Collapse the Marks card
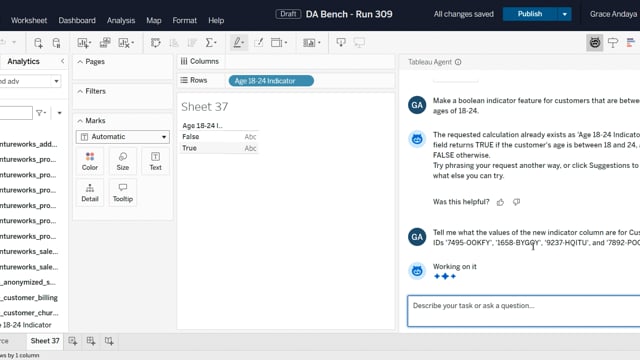Screen dimensions: 640x360 click(80, 121)
